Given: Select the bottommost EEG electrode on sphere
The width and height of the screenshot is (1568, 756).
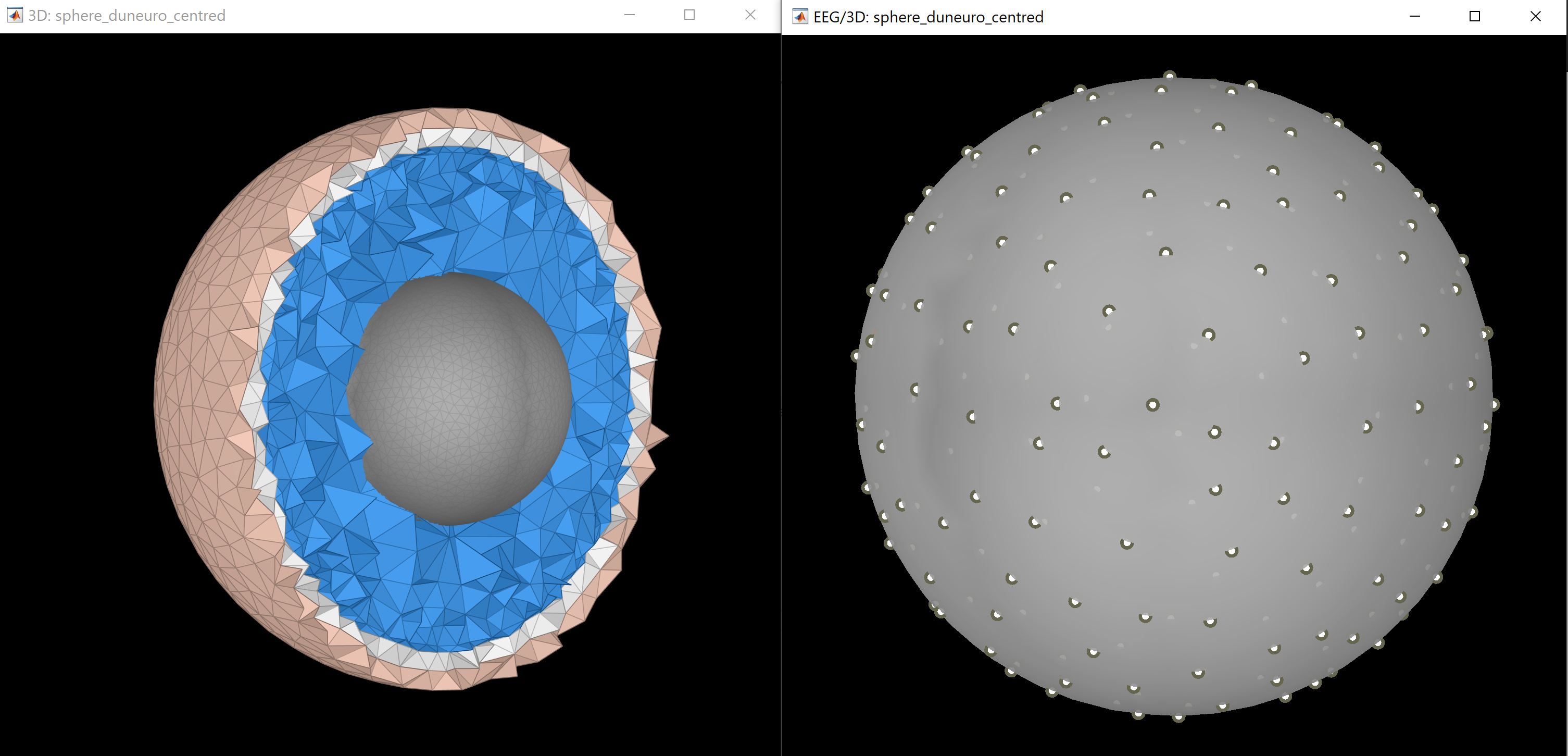Looking at the screenshot, I should pyautogui.click(x=1178, y=717).
